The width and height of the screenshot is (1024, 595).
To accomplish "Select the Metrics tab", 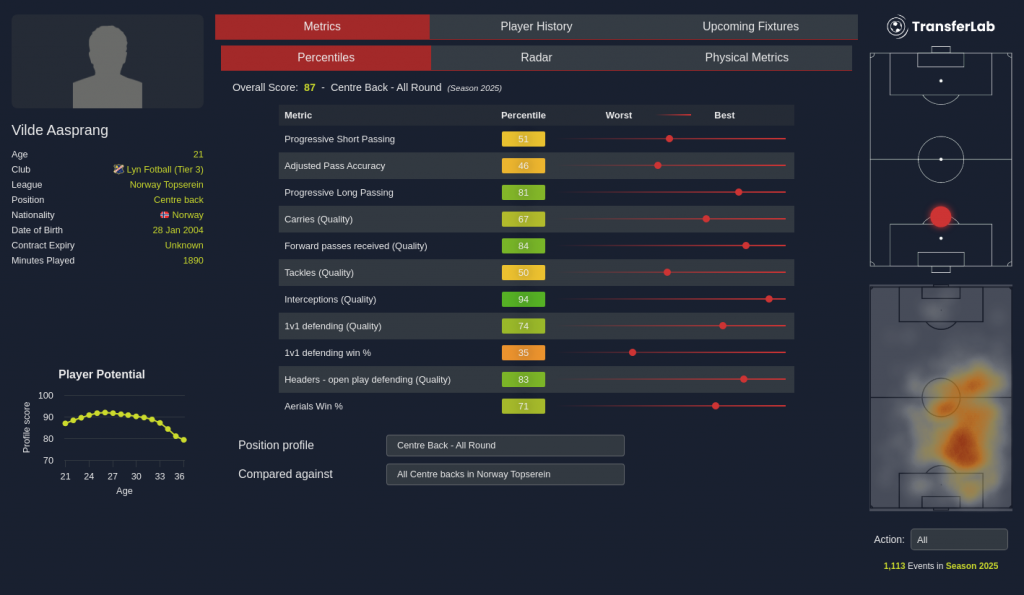I will pos(322,27).
